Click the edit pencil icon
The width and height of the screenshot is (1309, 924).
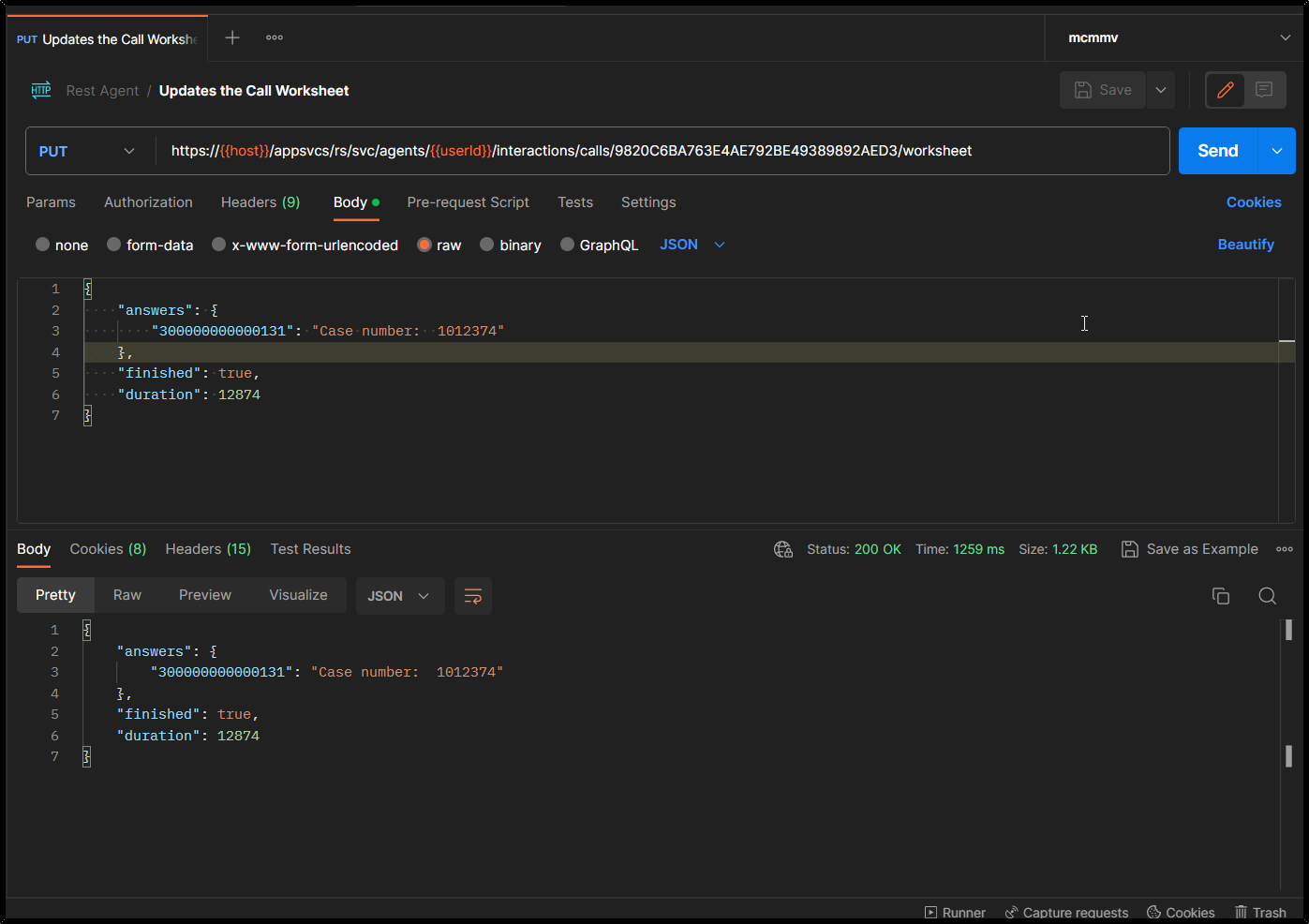[x=1225, y=90]
